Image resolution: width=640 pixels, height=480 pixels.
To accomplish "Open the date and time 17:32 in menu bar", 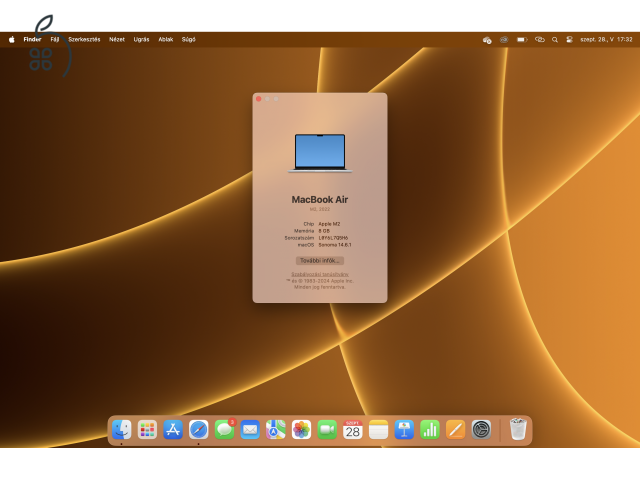I will [606, 40].
